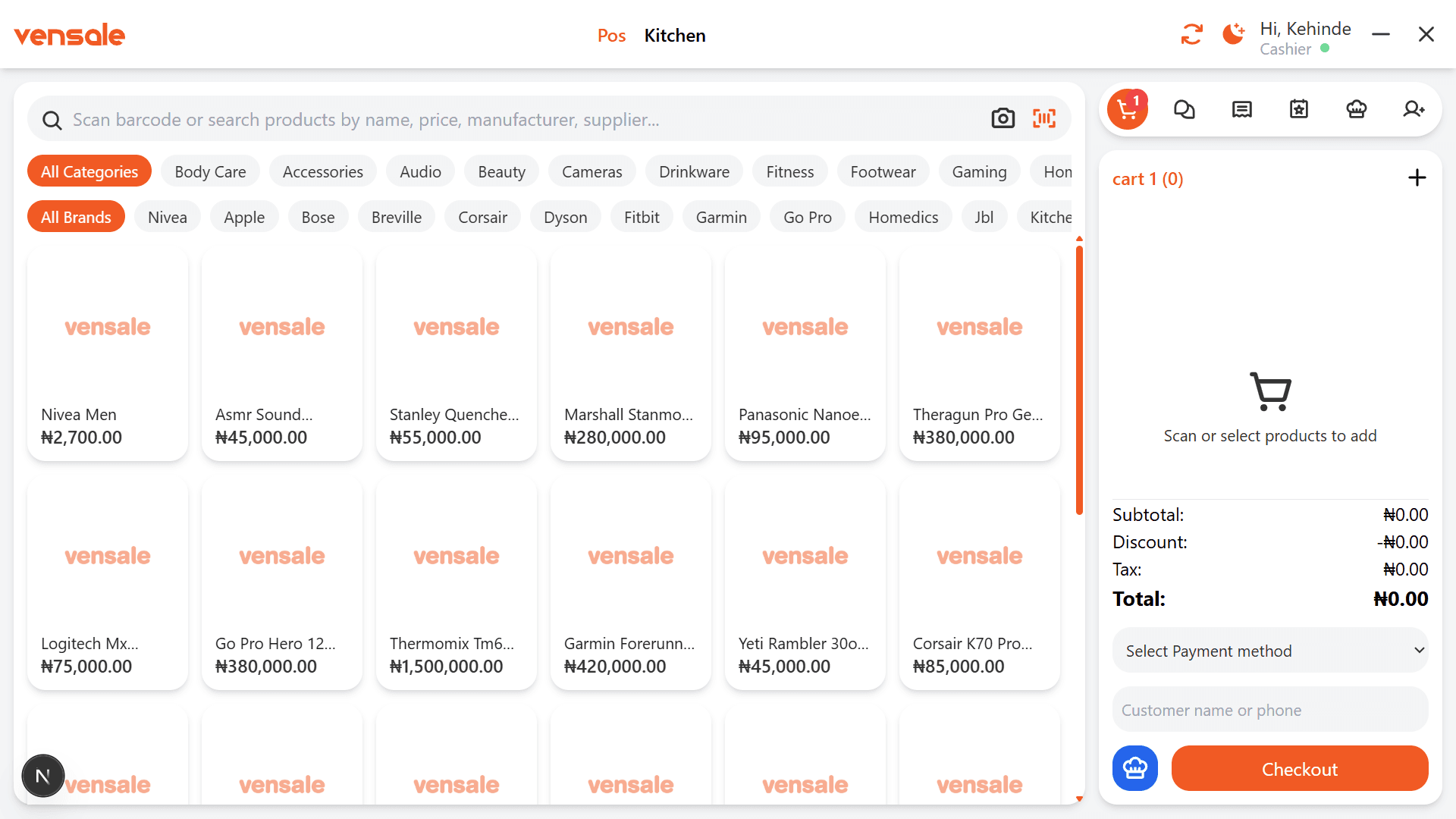Click the scrollbar down arrow
The image size is (1456, 819).
[x=1079, y=799]
